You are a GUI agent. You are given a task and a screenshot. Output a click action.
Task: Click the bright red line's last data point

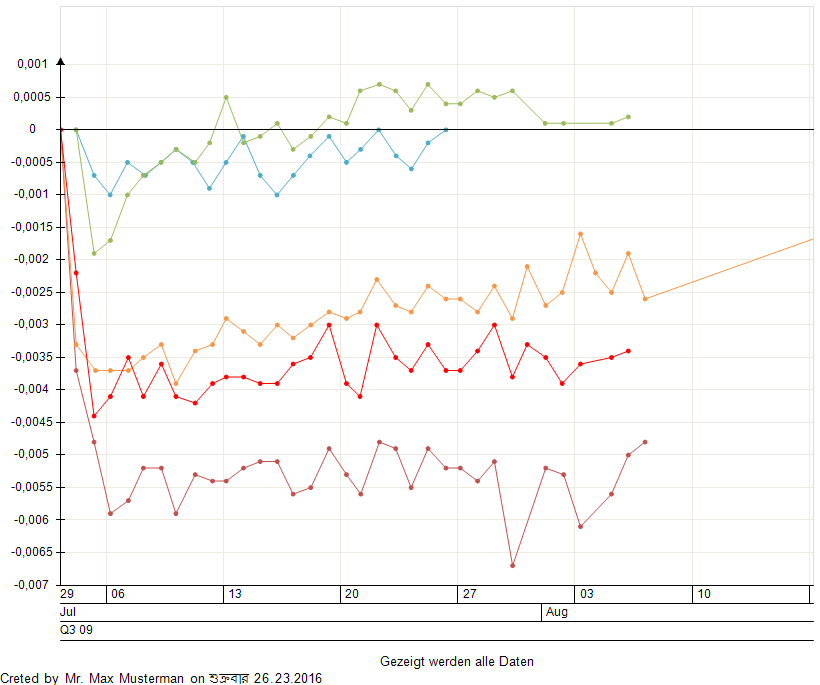[x=628, y=351]
